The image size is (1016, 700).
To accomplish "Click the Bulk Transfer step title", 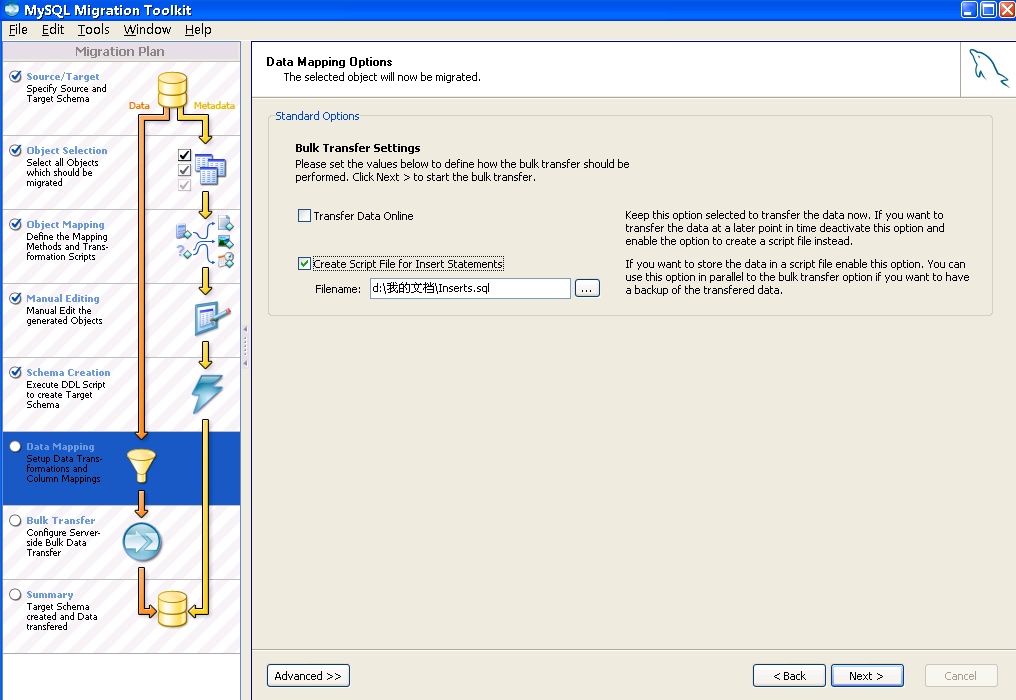I will point(61,520).
